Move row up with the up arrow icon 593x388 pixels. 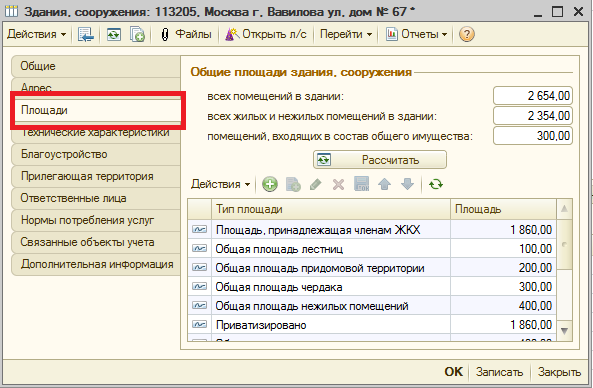tap(385, 185)
